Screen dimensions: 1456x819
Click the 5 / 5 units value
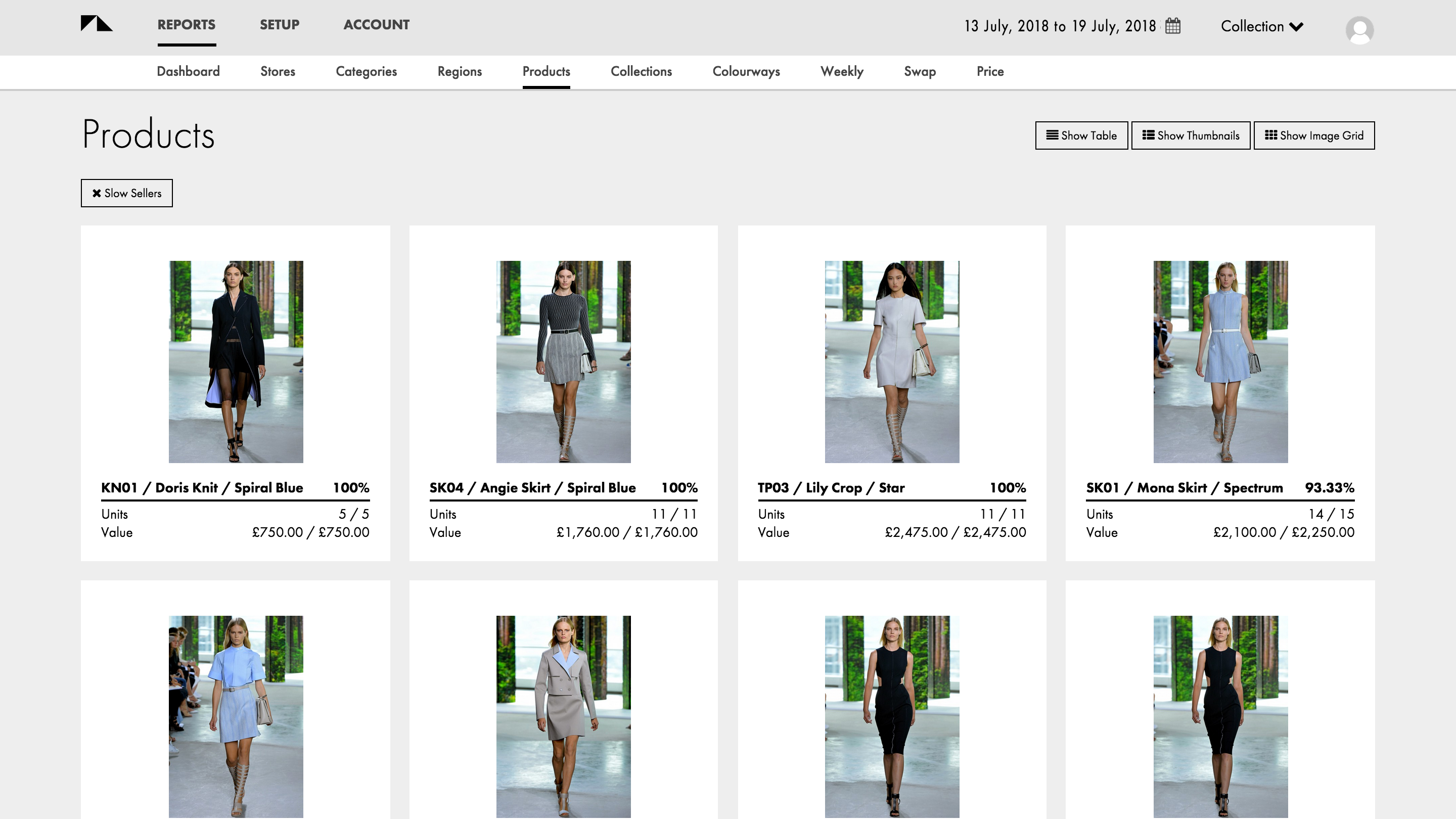coord(354,514)
